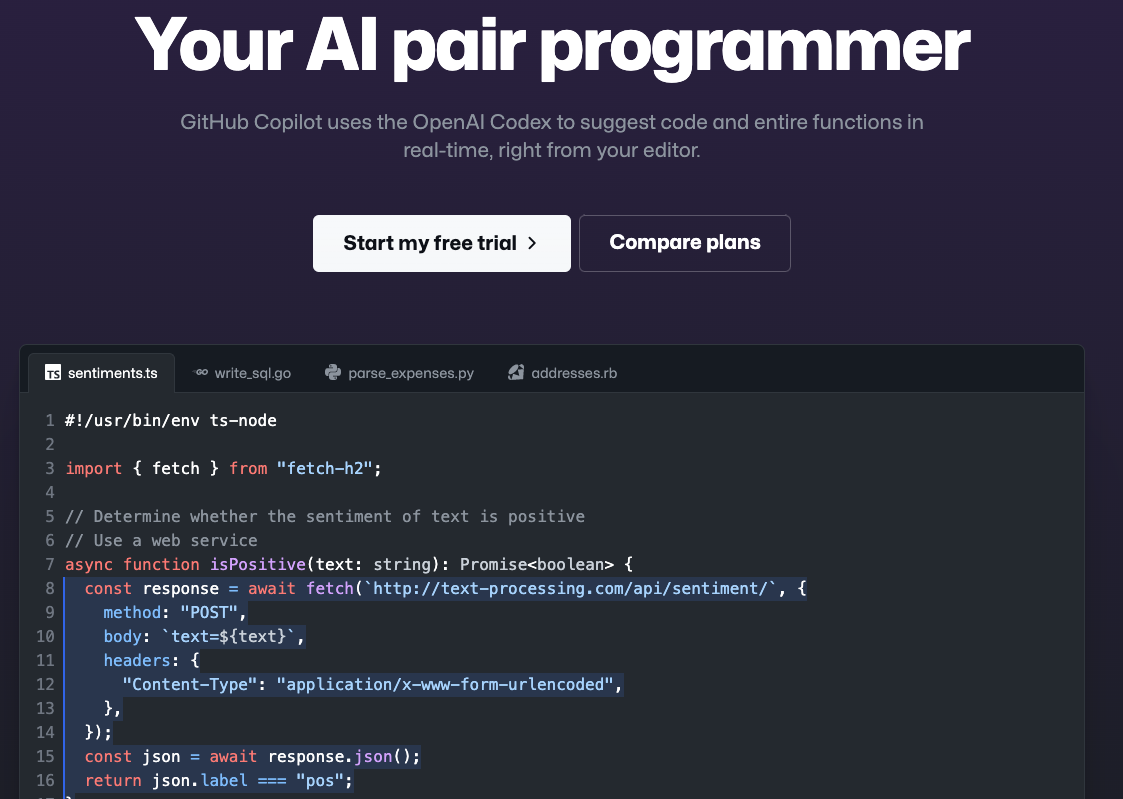1123x799 pixels.
Task: Click the 'headers: {' line
Action: coord(151,660)
